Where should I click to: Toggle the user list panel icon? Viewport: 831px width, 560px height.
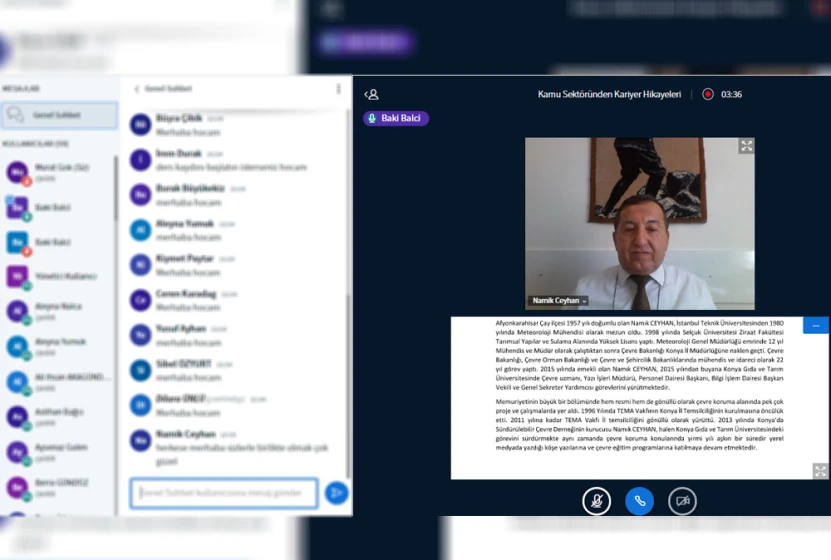(x=371, y=94)
